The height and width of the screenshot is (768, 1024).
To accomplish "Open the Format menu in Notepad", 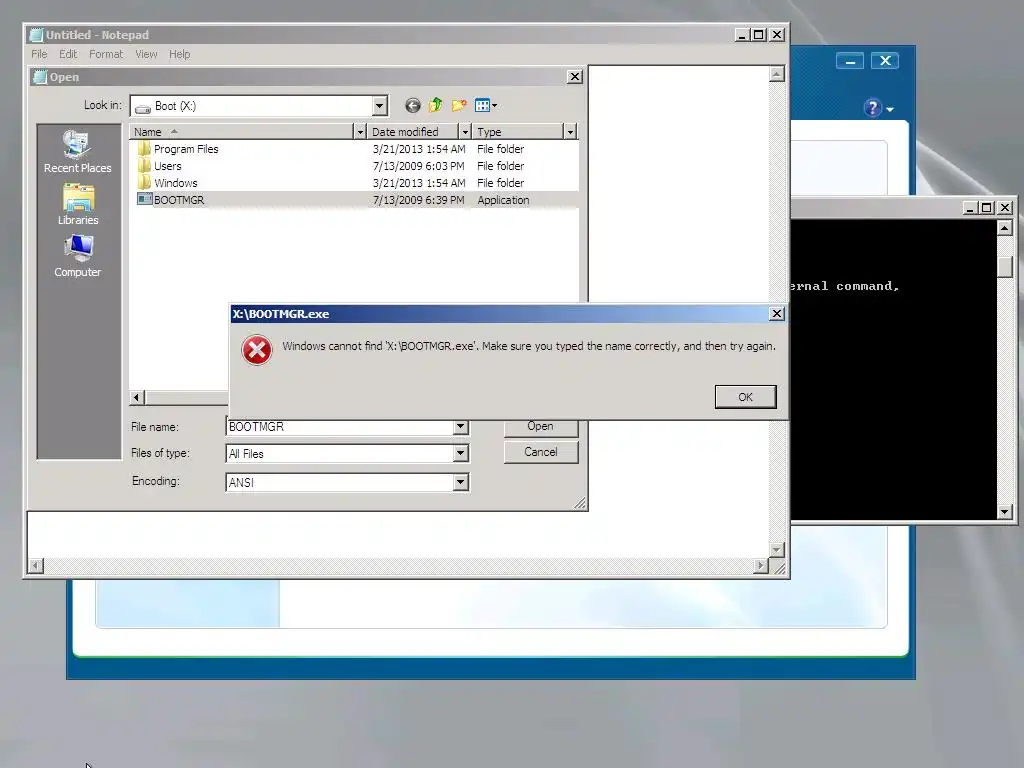I will click(106, 54).
